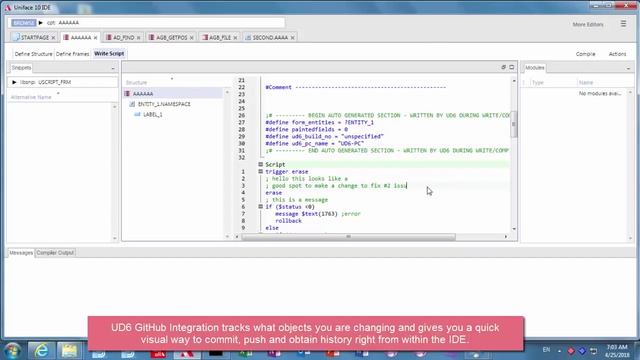Click the editor scroll-up arrow
This screenshot has height=360, width=640.
click(514, 81)
